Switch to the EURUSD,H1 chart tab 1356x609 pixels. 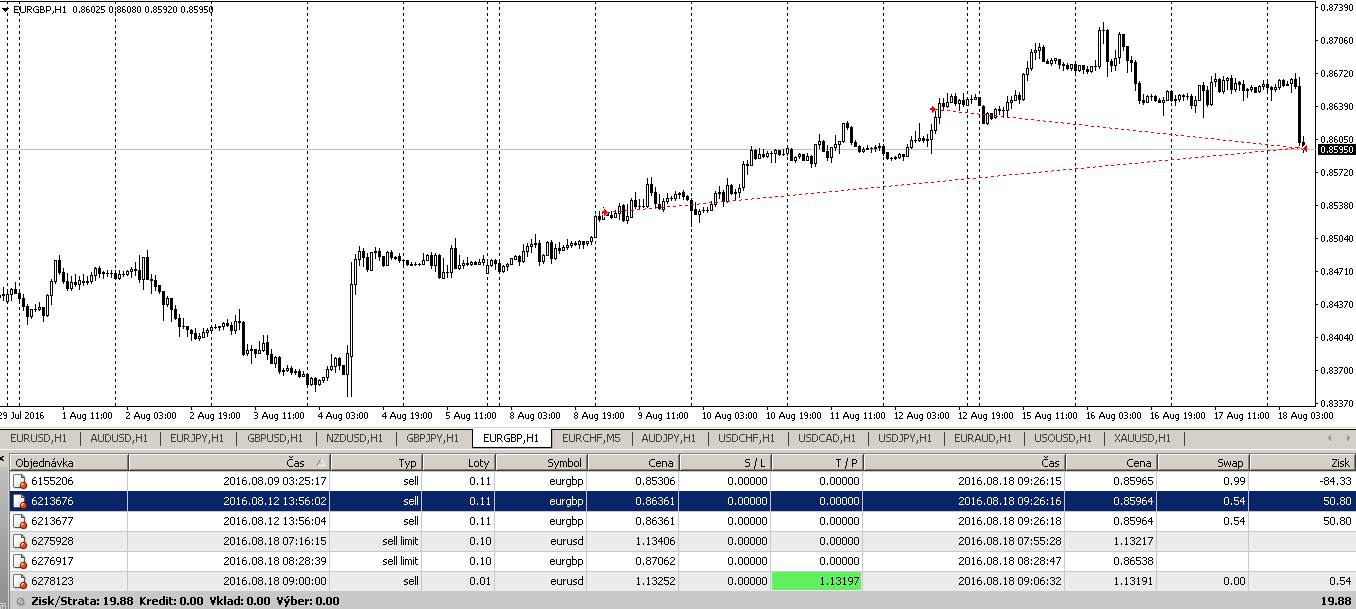point(39,438)
